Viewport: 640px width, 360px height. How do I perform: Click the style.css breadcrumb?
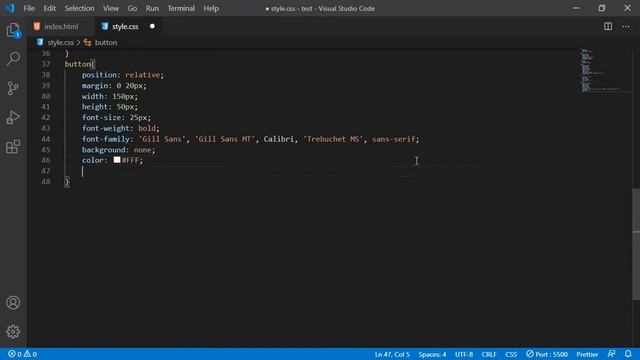60,42
